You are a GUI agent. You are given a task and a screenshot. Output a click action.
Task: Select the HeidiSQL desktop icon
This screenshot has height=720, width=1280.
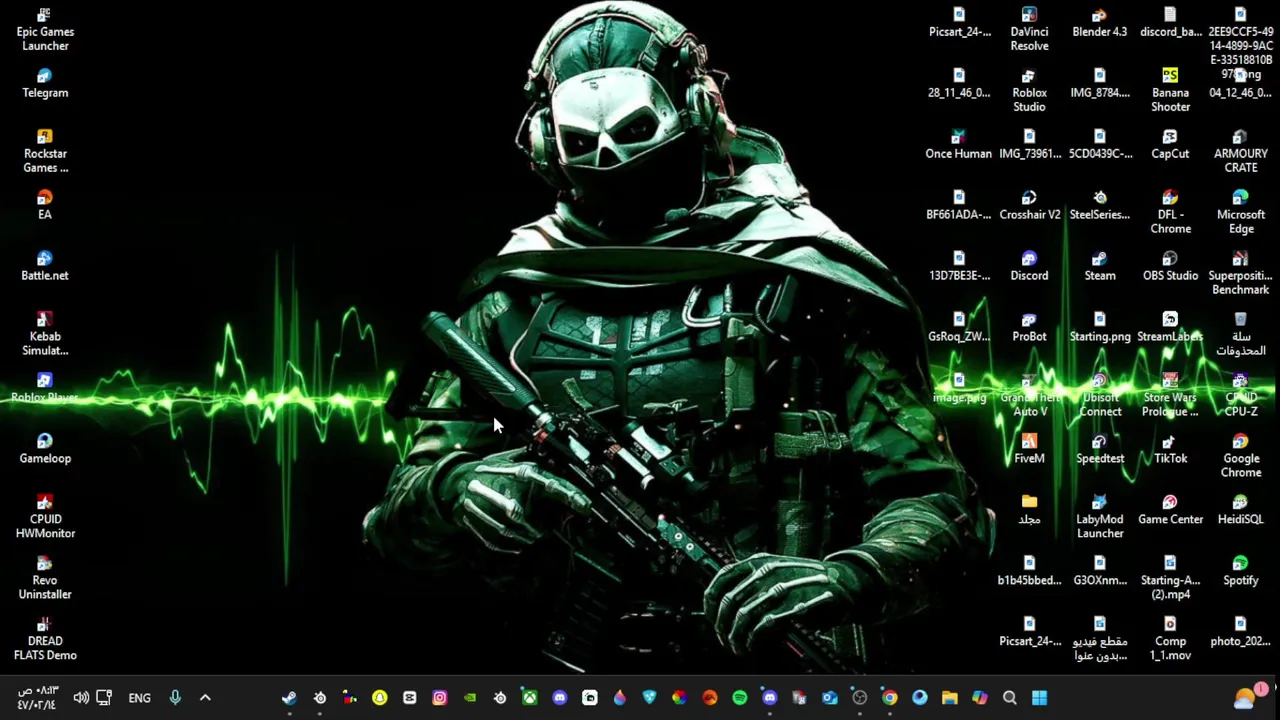1241,511
